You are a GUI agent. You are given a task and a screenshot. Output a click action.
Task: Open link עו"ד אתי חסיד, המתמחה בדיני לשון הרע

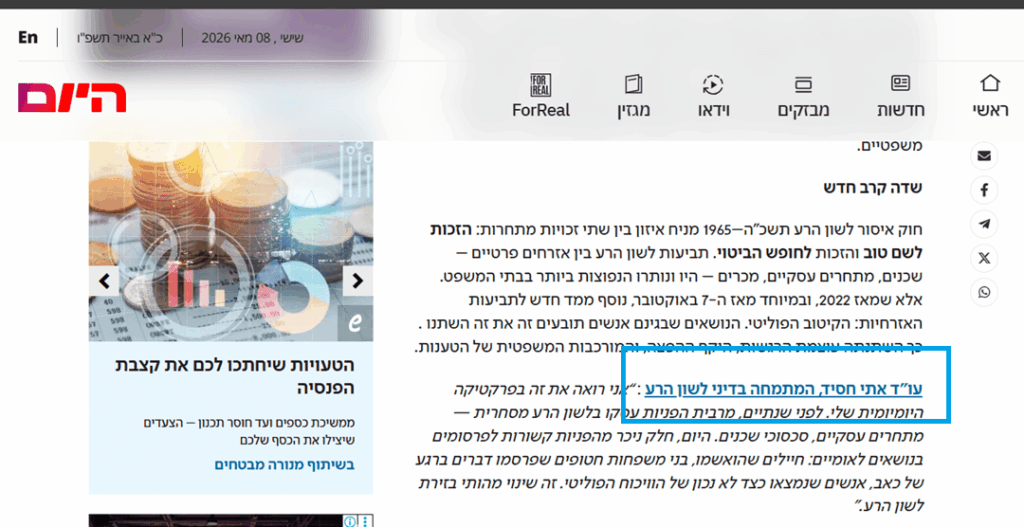pyautogui.click(x=784, y=389)
